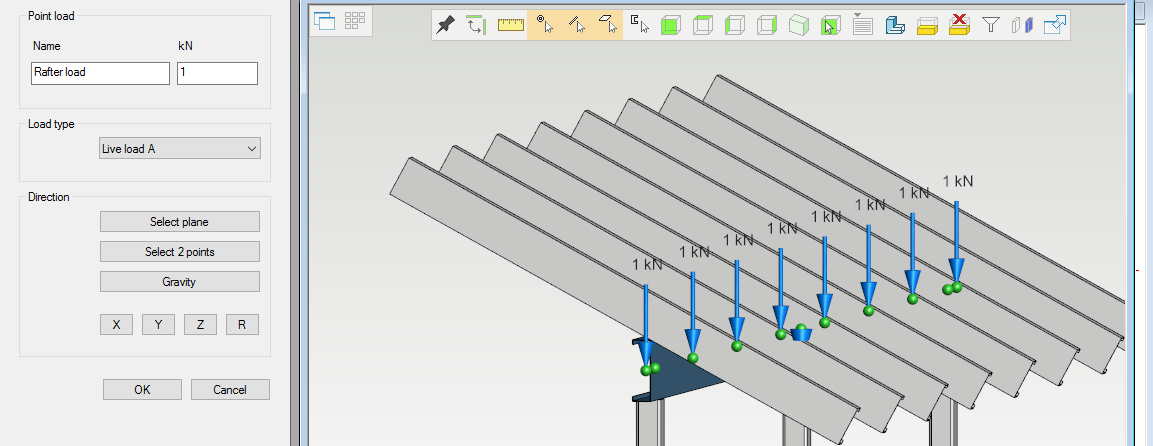Click the Select plane button
Screen dimensions: 1153x446
click(x=180, y=222)
